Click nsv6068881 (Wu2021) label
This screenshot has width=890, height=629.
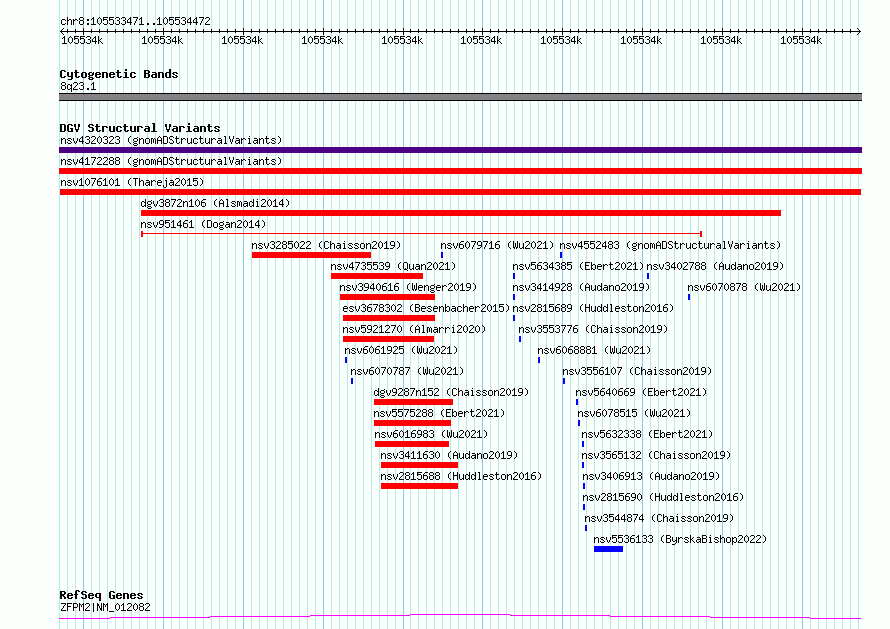[x=594, y=350]
